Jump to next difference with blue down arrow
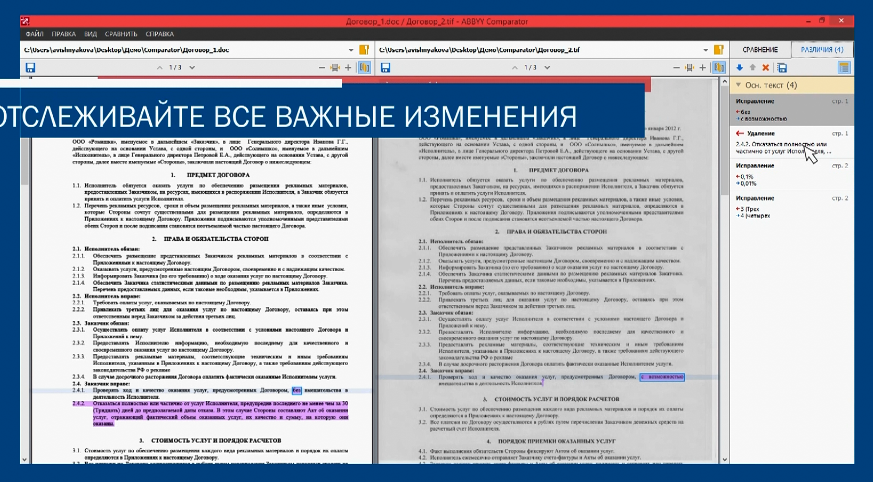The height and width of the screenshot is (482, 873). (x=739, y=67)
